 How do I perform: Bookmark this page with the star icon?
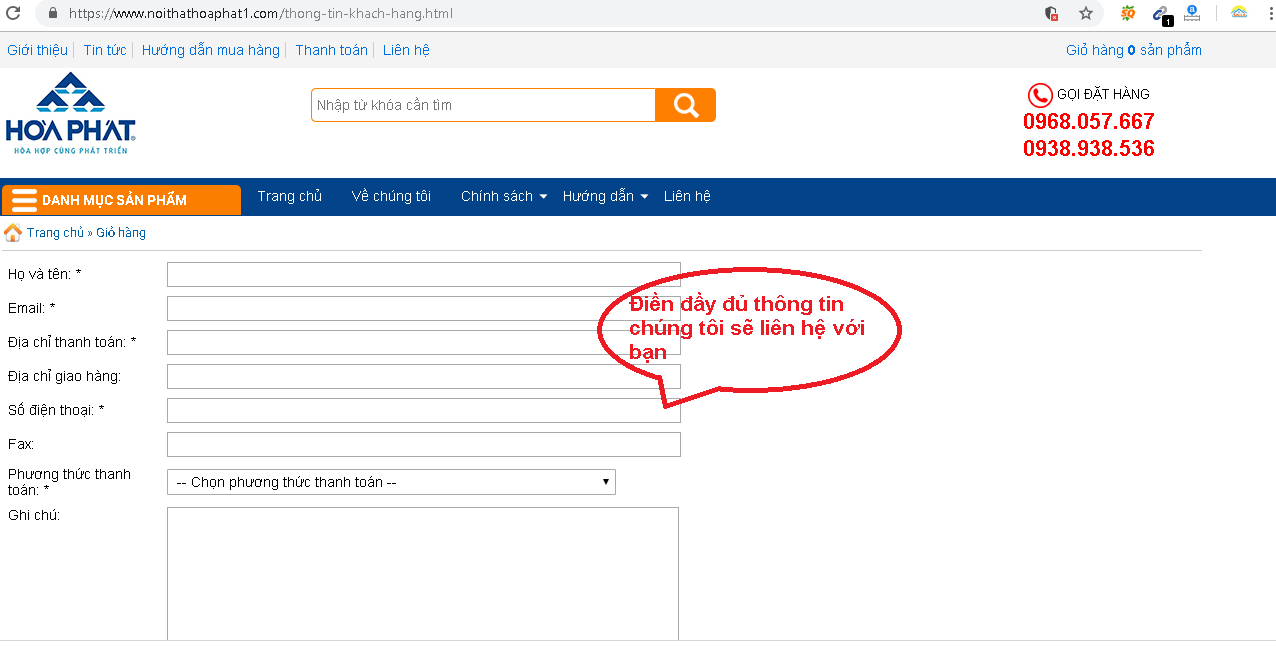1086,13
